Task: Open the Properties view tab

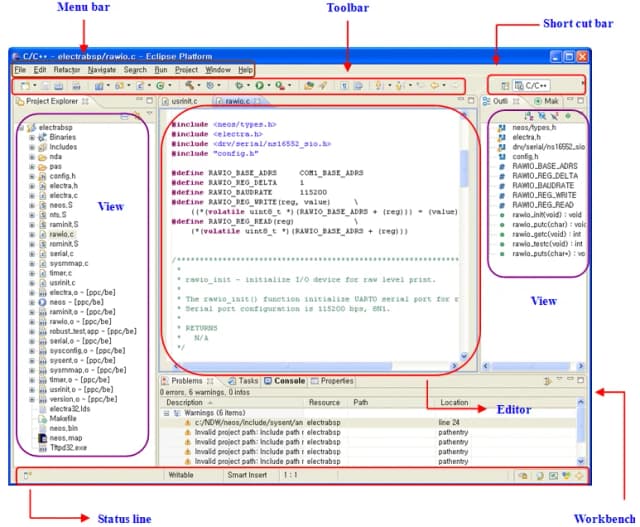Action: pyautogui.click(x=332, y=381)
